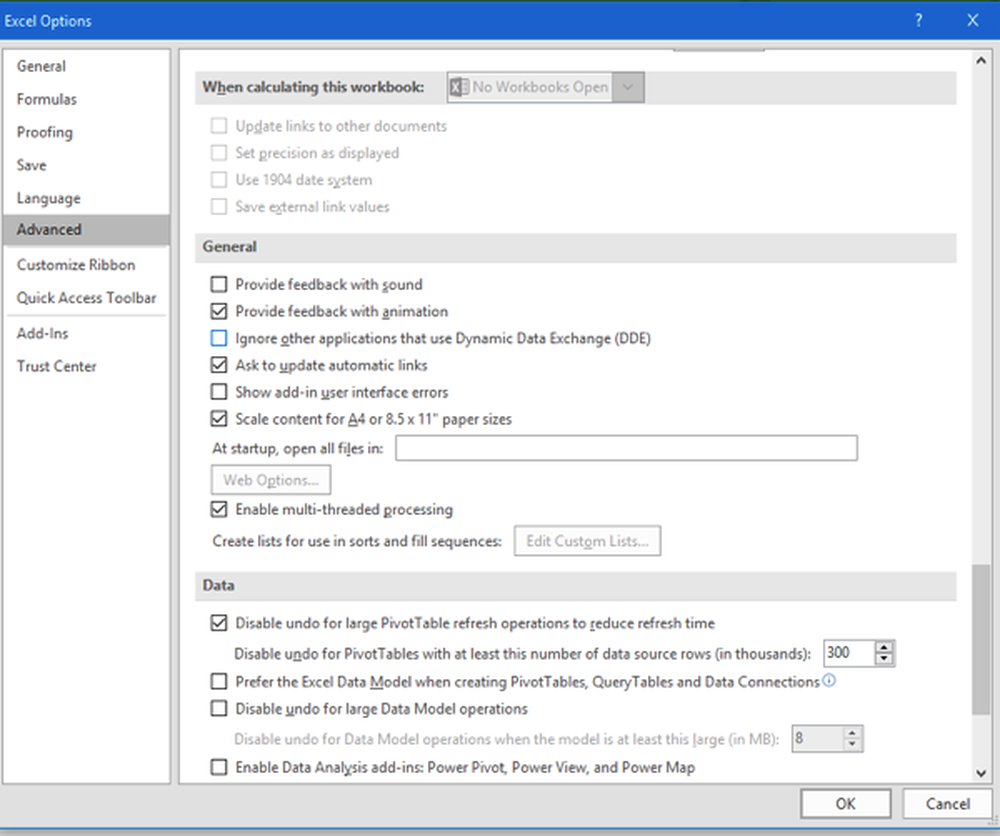Open the Formulas options category
The height and width of the screenshot is (836, 1000).
pyautogui.click(x=47, y=99)
